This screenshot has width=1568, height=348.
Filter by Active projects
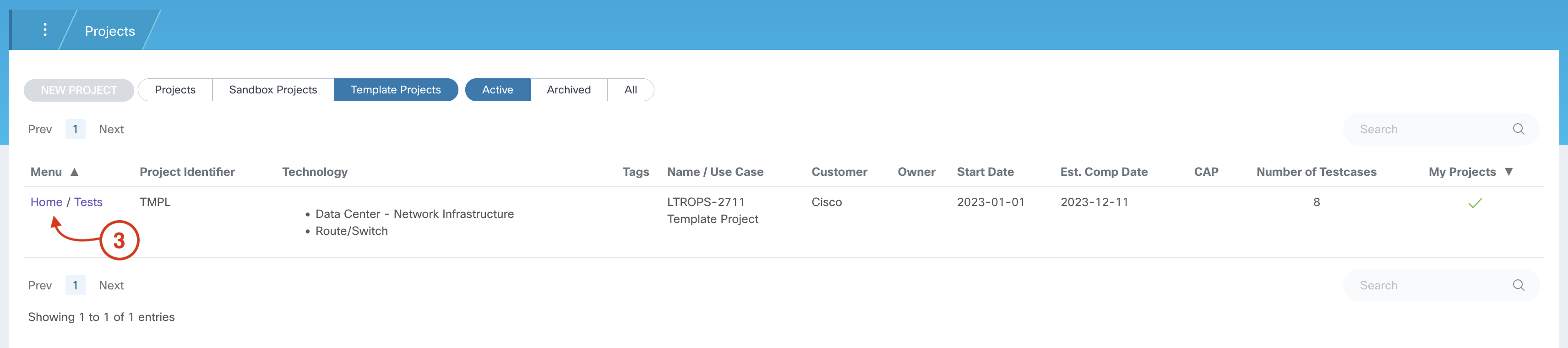click(497, 90)
